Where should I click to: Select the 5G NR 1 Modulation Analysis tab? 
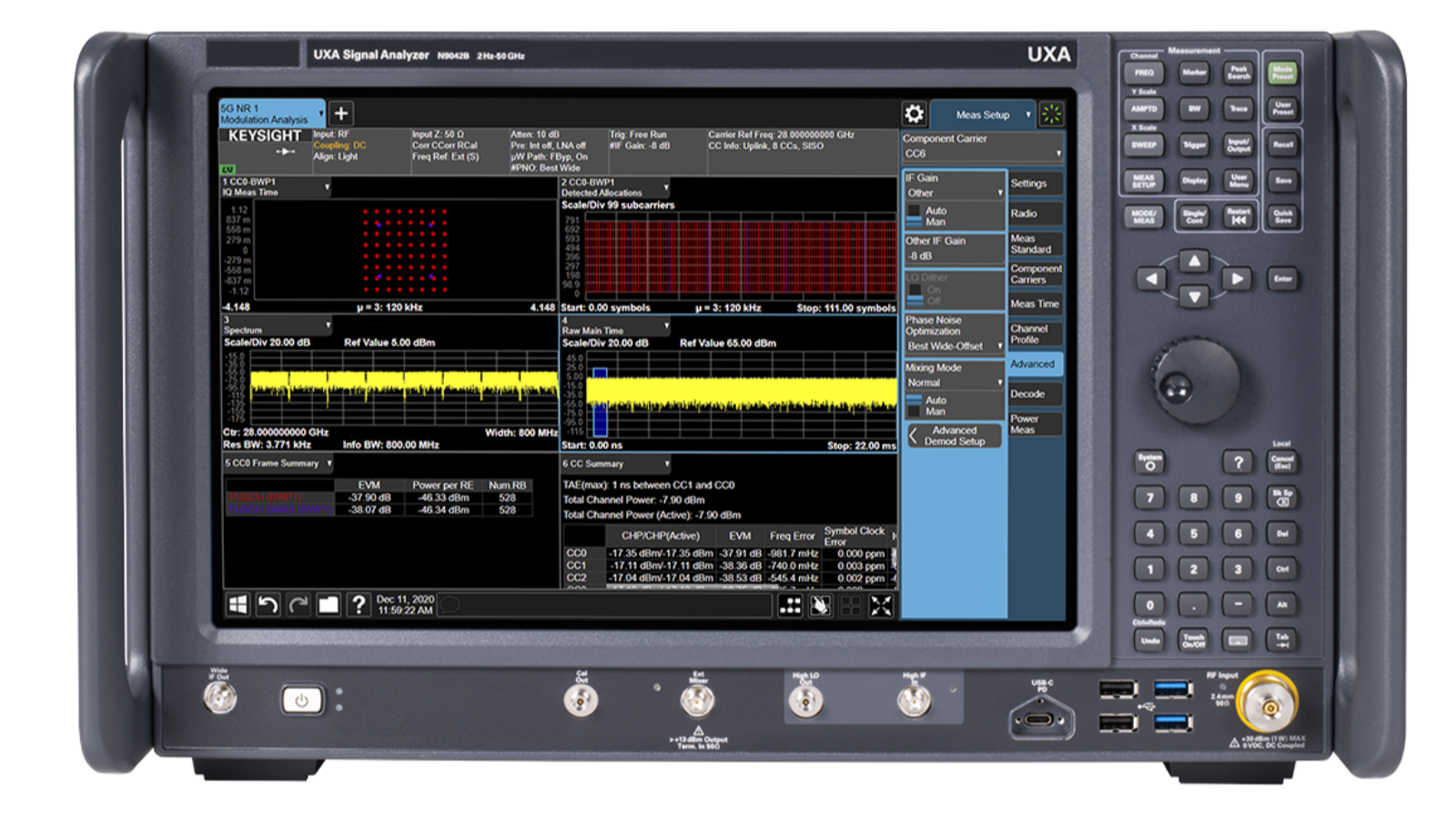coord(271,113)
